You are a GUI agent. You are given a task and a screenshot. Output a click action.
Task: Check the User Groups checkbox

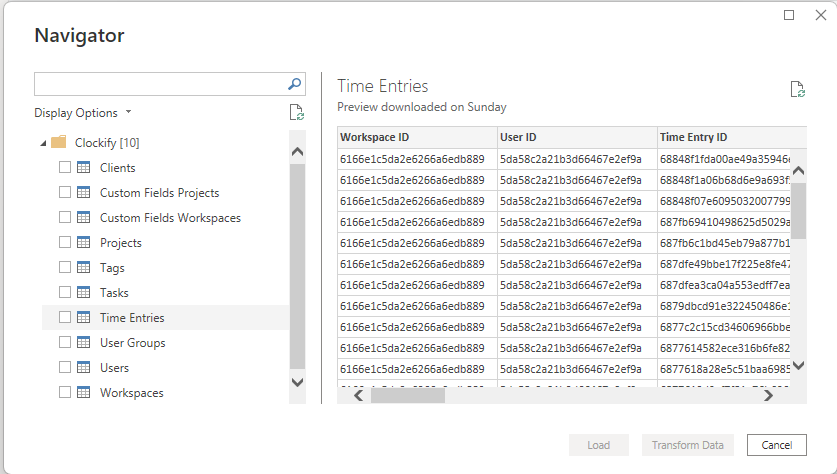(65, 342)
